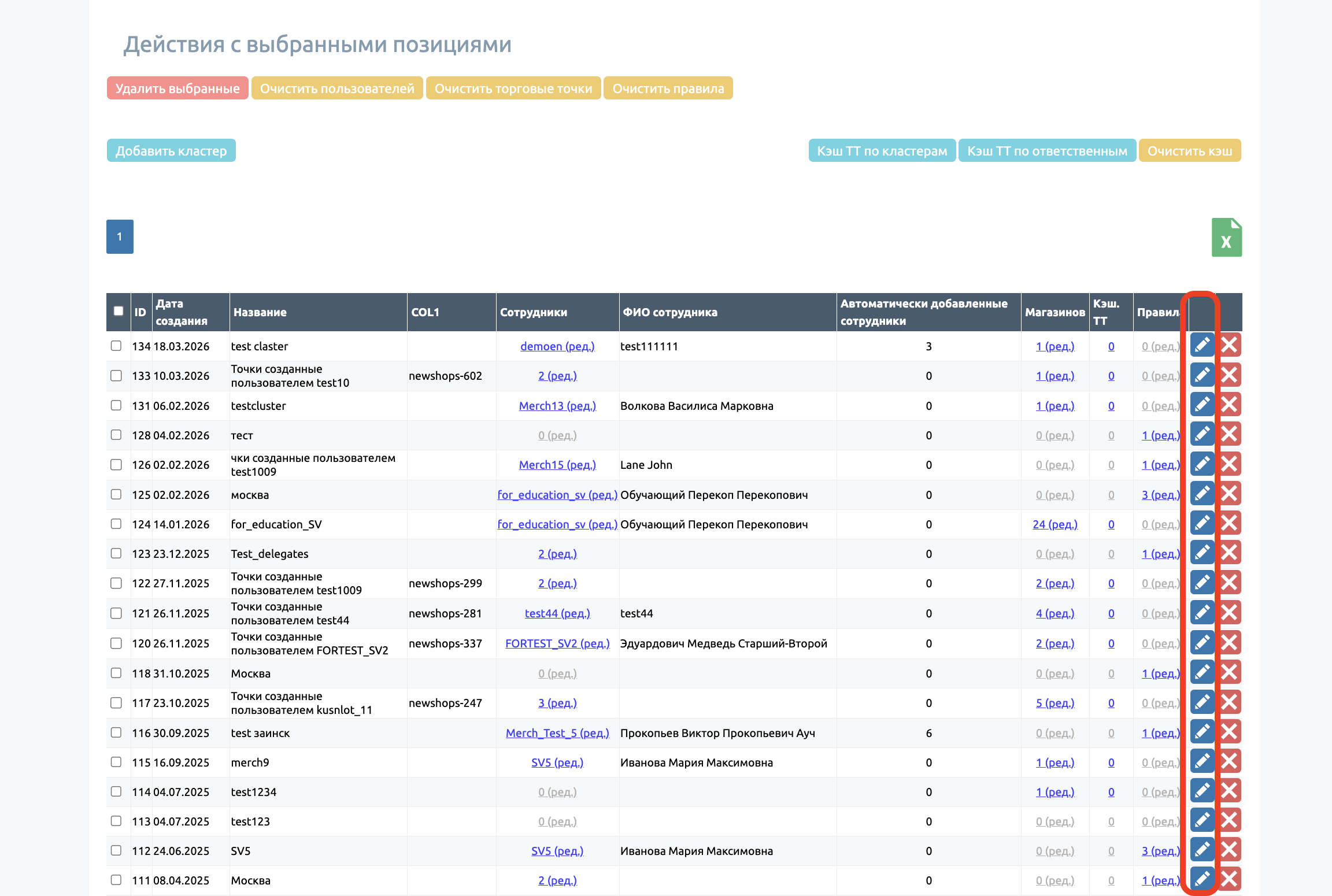Click pencil icon for merch9 row
Viewport: 1332px width, 896px height.
click(x=1202, y=761)
